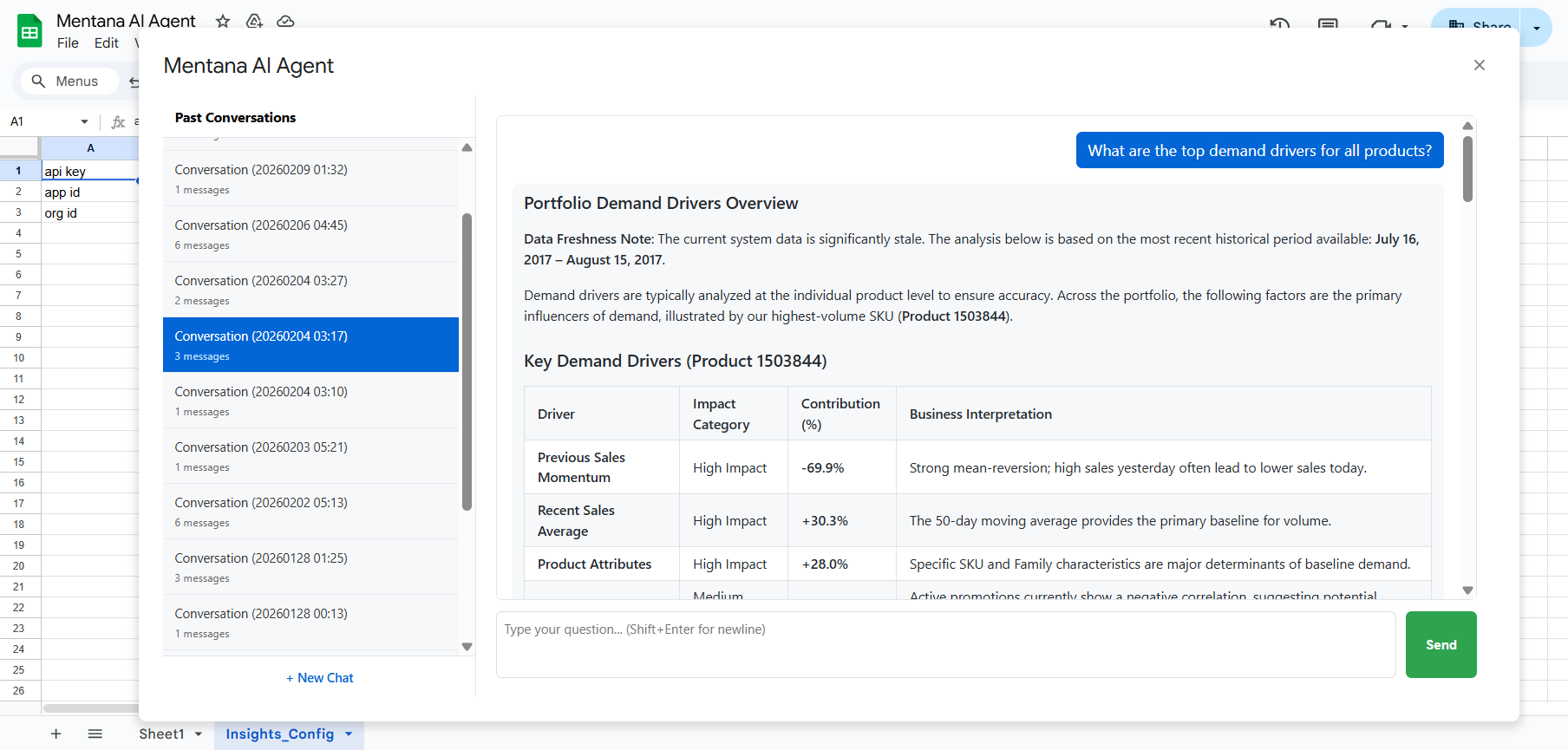Click the Send button
The image size is (1568, 750).
[x=1441, y=644]
